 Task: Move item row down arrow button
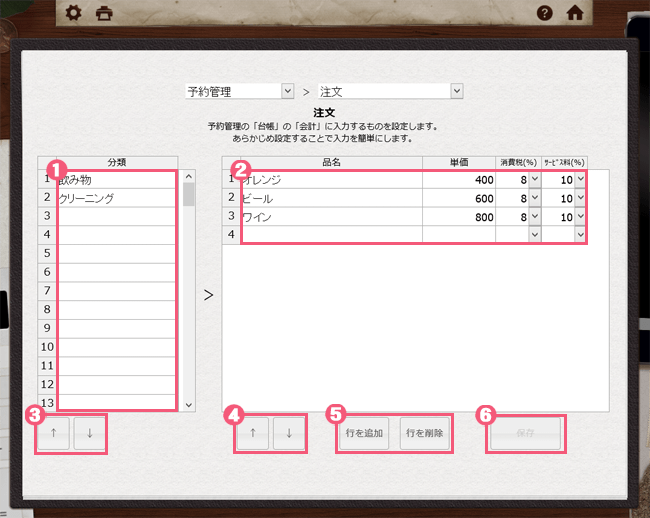289,433
